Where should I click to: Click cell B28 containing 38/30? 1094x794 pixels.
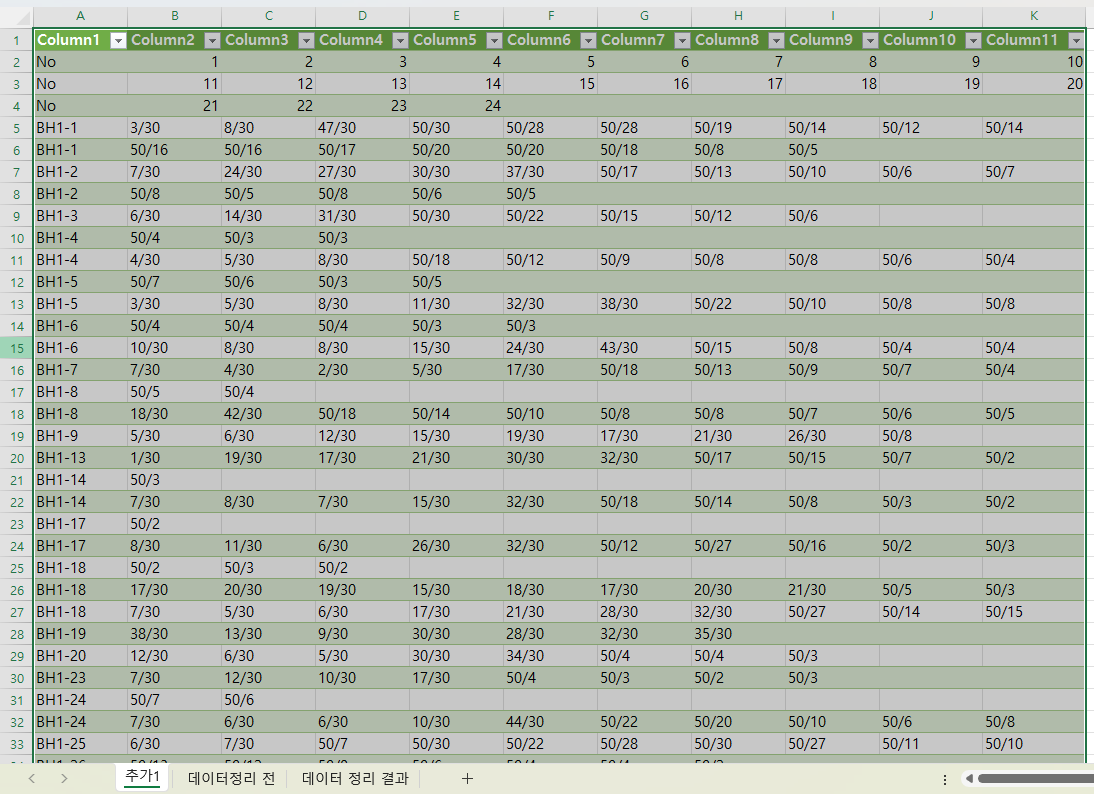tap(174, 634)
